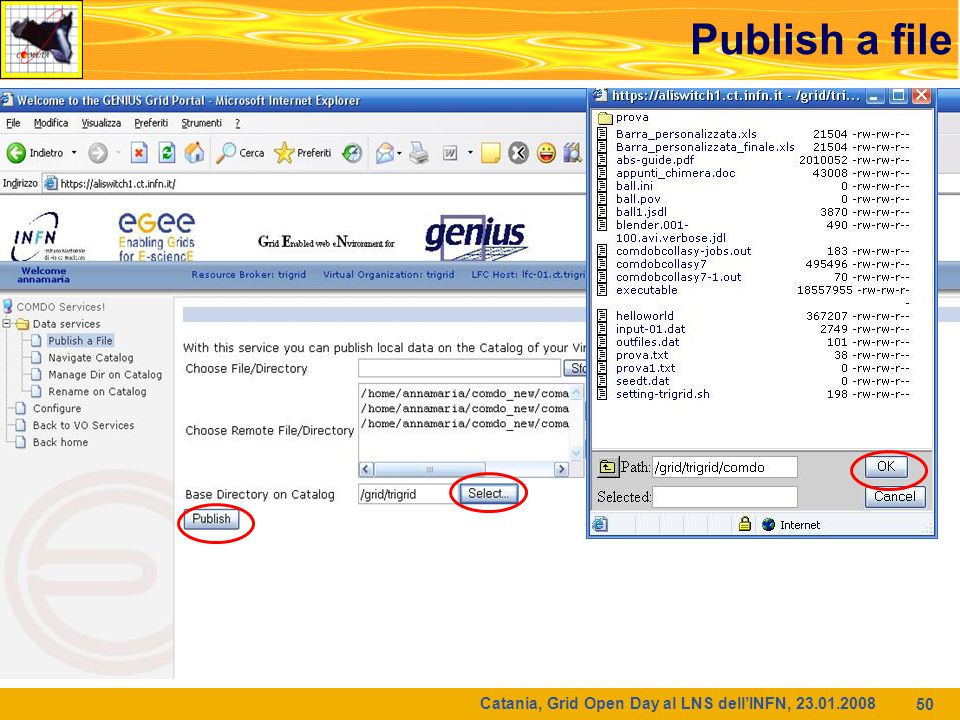Open Preferiti star favorites button
The width and height of the screenshot is (960, 720).
[x=302, y=152]
